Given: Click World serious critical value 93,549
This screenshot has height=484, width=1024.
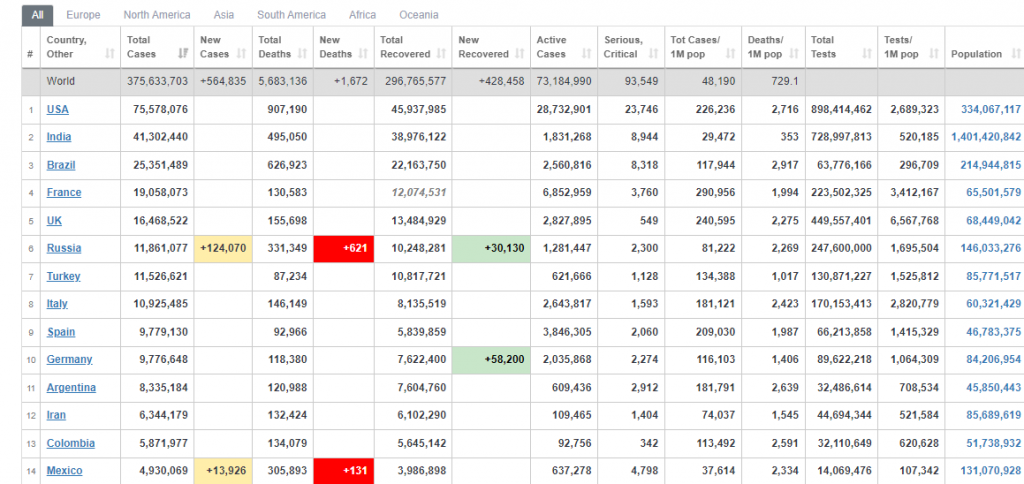Looking at the screenshot, I should (x=639, y=82).
